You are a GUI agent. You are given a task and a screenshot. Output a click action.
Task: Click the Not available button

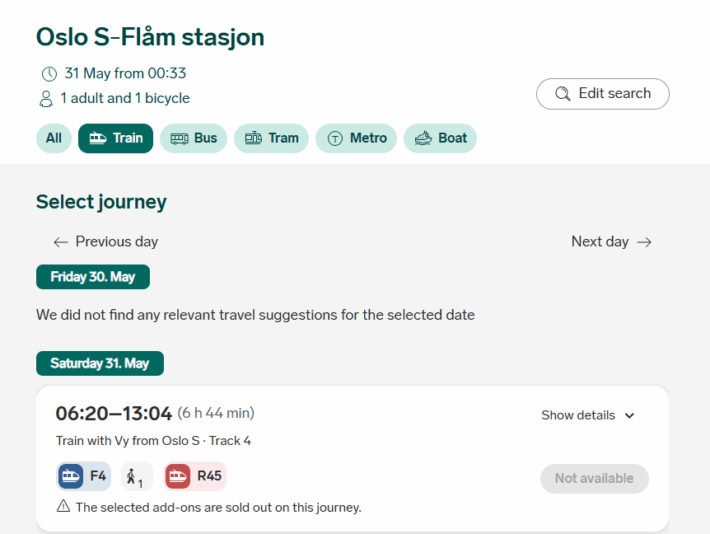594,478
